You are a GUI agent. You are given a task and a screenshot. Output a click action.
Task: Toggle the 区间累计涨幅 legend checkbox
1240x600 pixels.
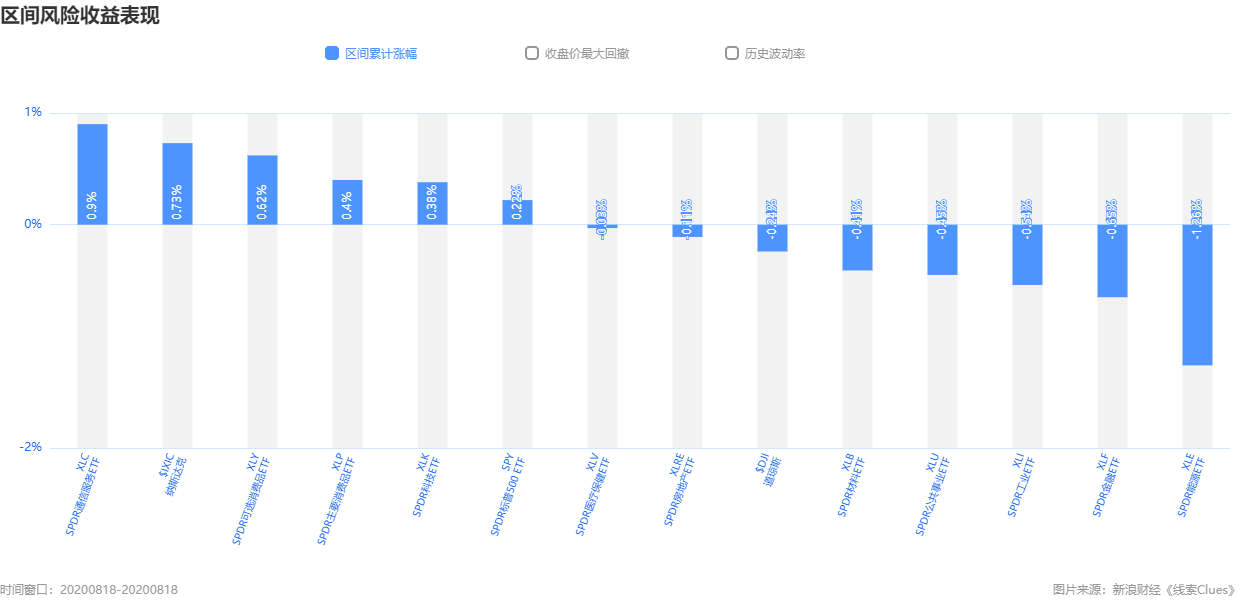tap(332, 53)
